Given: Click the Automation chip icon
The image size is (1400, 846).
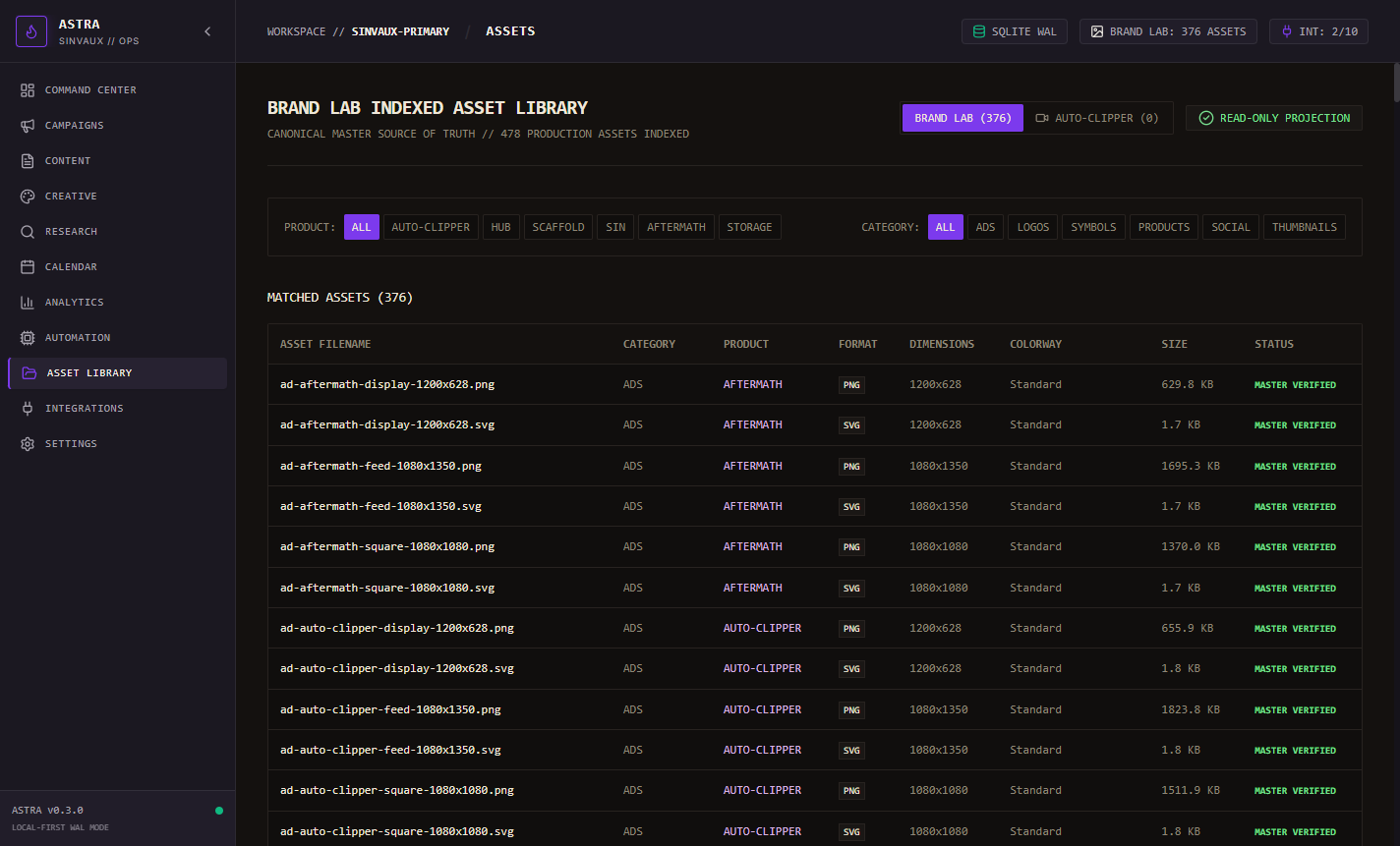Looking at the screenshot, I should tap(28, 338).
